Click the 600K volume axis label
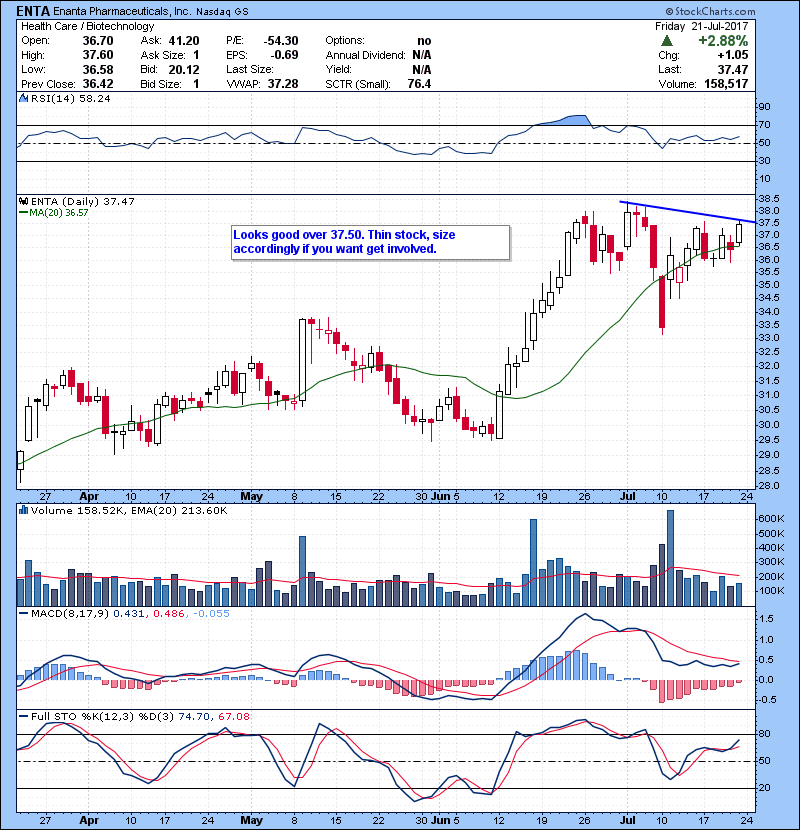Image resolution: width=800 pixels, height=830 pixels. (771, 519)
